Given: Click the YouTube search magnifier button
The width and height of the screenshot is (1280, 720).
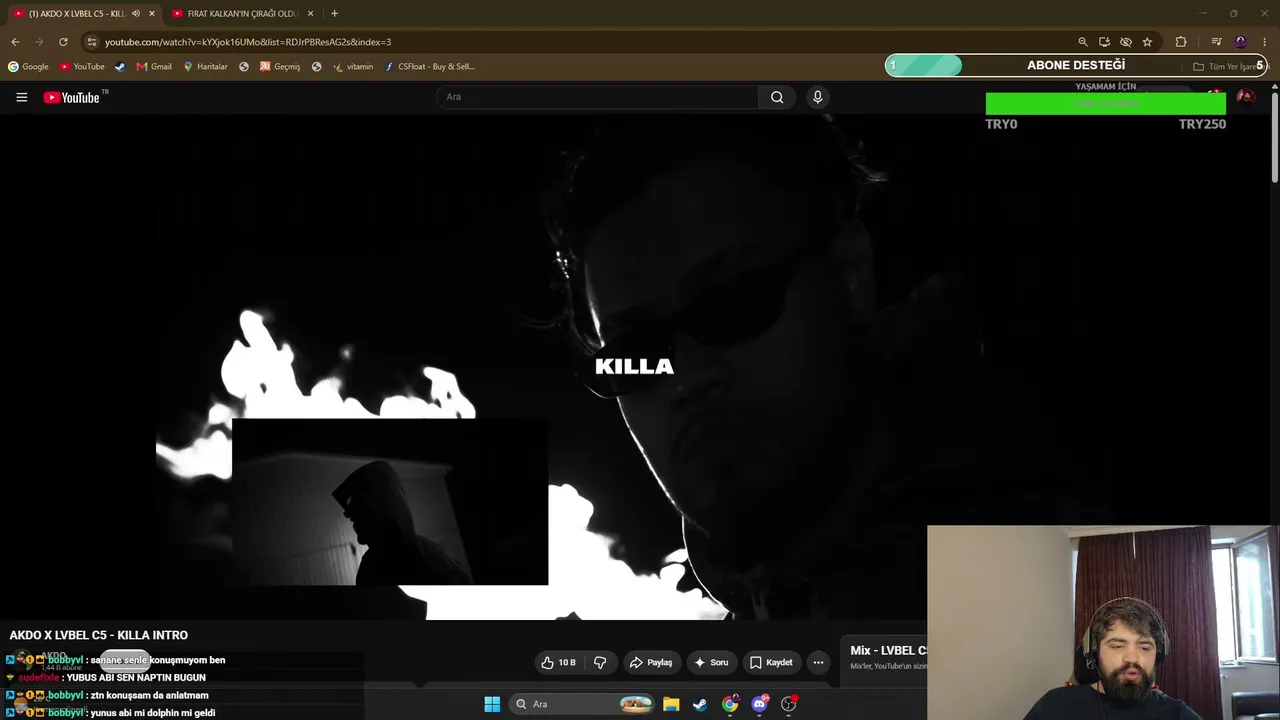Looking at the screenshot, I should click(777, 97).
